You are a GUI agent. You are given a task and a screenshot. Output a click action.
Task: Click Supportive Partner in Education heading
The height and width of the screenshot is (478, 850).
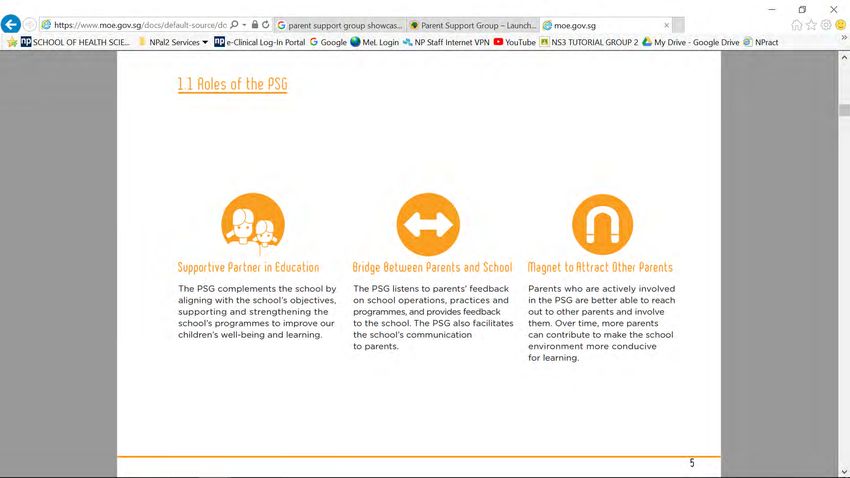248,267
